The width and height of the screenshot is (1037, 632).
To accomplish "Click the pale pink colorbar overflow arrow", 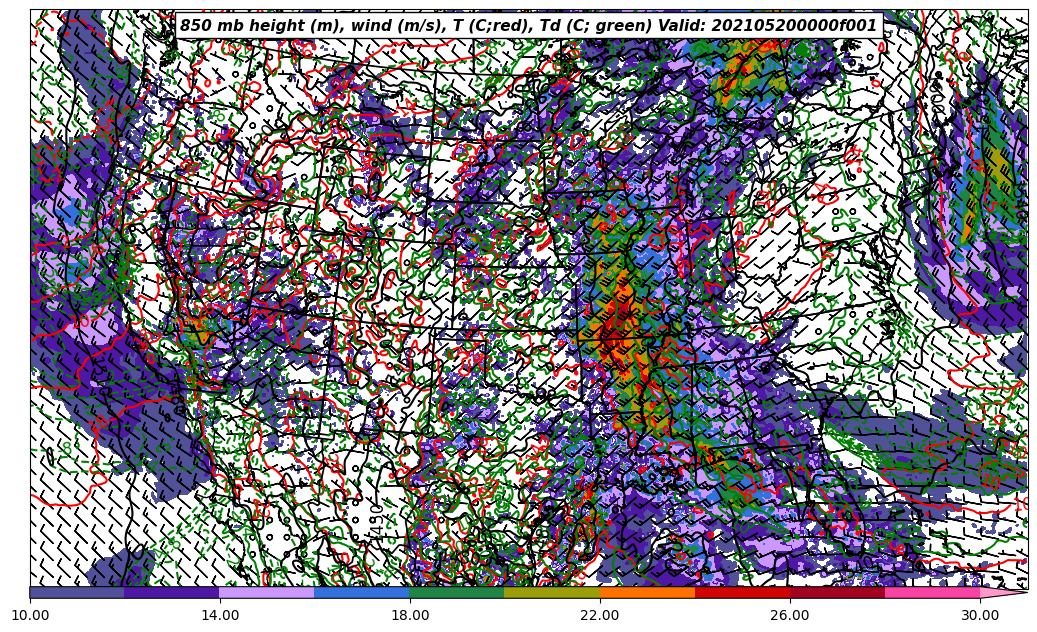I will coord(1002,592).
